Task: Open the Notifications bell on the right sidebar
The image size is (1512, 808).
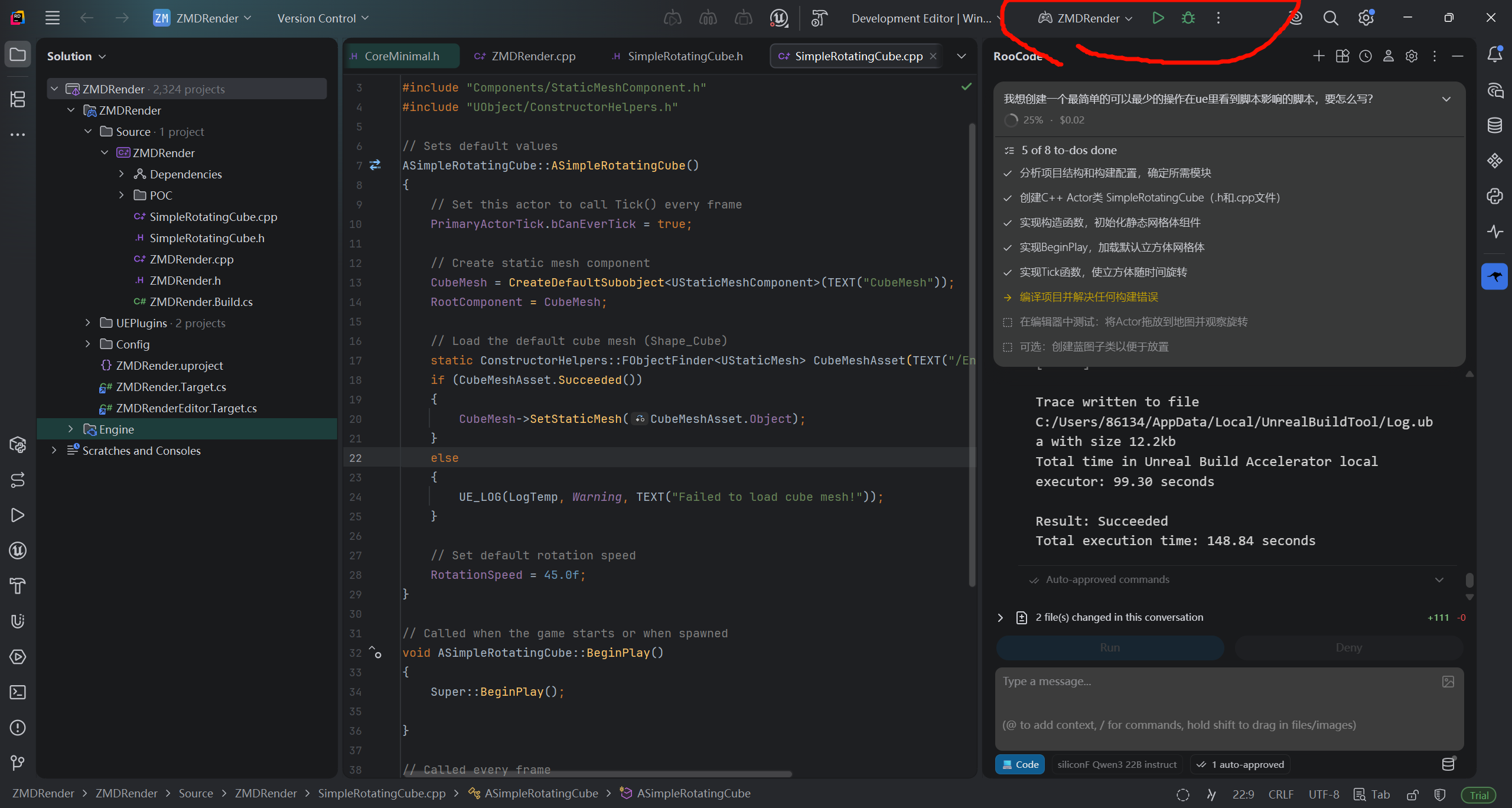Action: click(1494, 54)
